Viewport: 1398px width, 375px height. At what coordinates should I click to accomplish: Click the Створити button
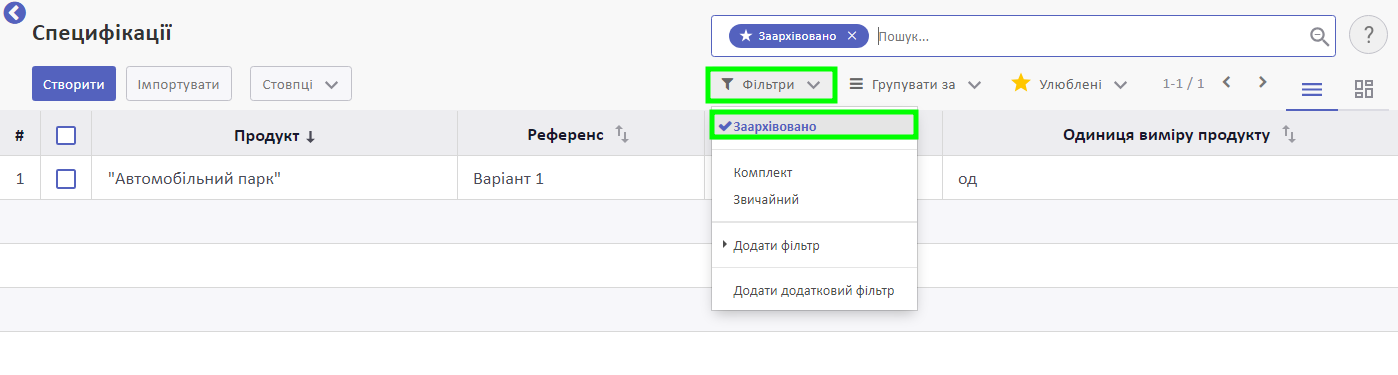coord(74,84)
